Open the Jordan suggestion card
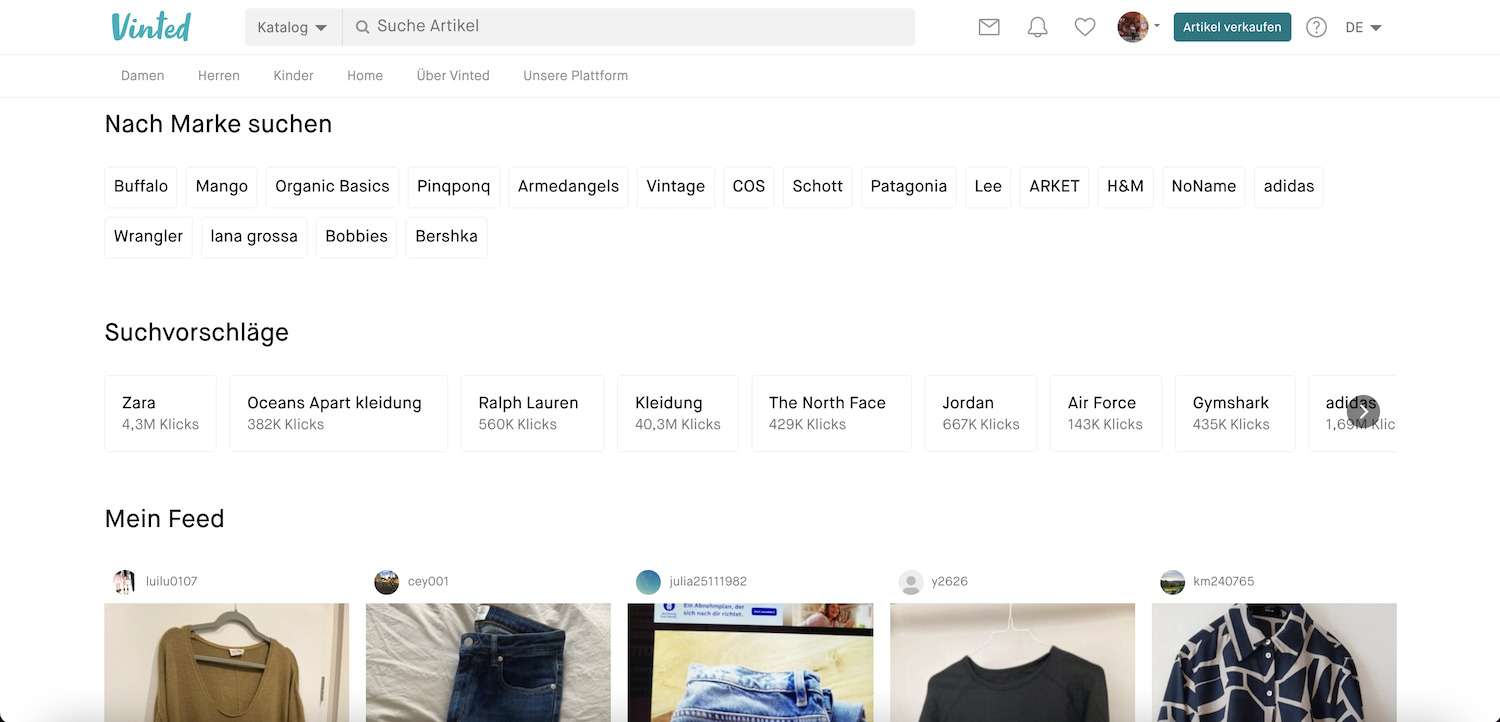The width and height of the screenshot is (1500, 722). coord(981,413)
